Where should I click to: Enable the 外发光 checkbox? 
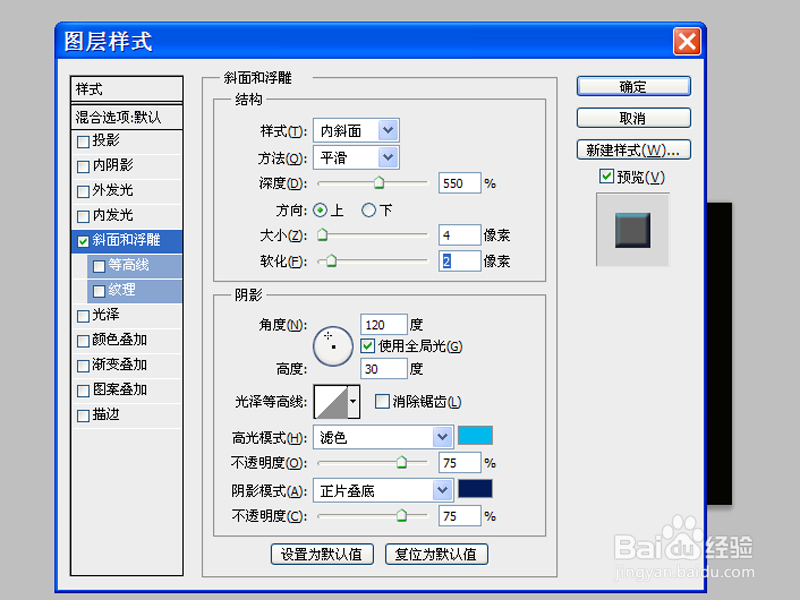tap(83, 191)
